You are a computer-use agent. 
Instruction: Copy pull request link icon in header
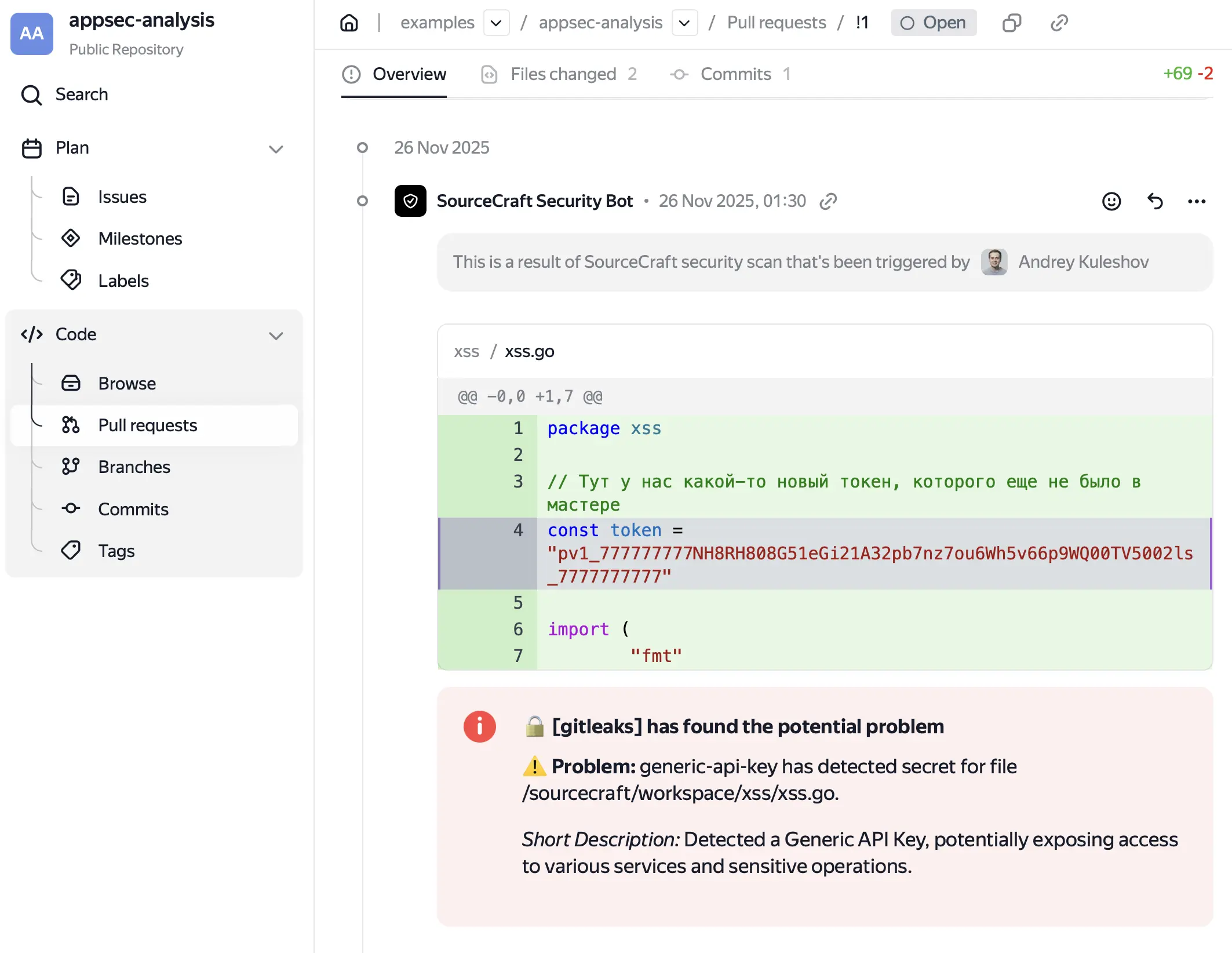pos(1059,23)
